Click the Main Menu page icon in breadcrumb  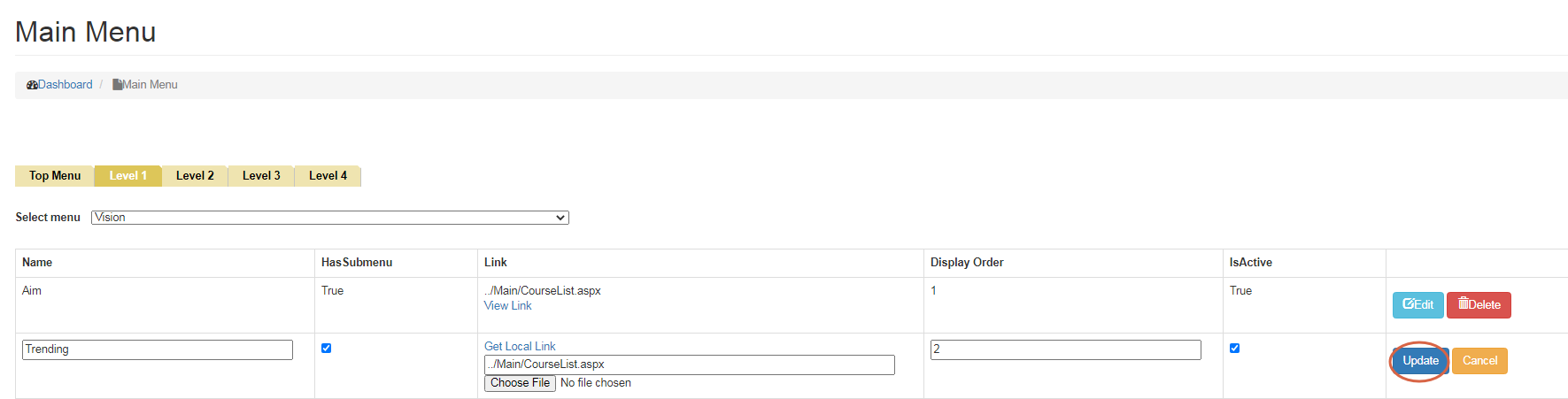pyautogui.click(x=117, y=85)
